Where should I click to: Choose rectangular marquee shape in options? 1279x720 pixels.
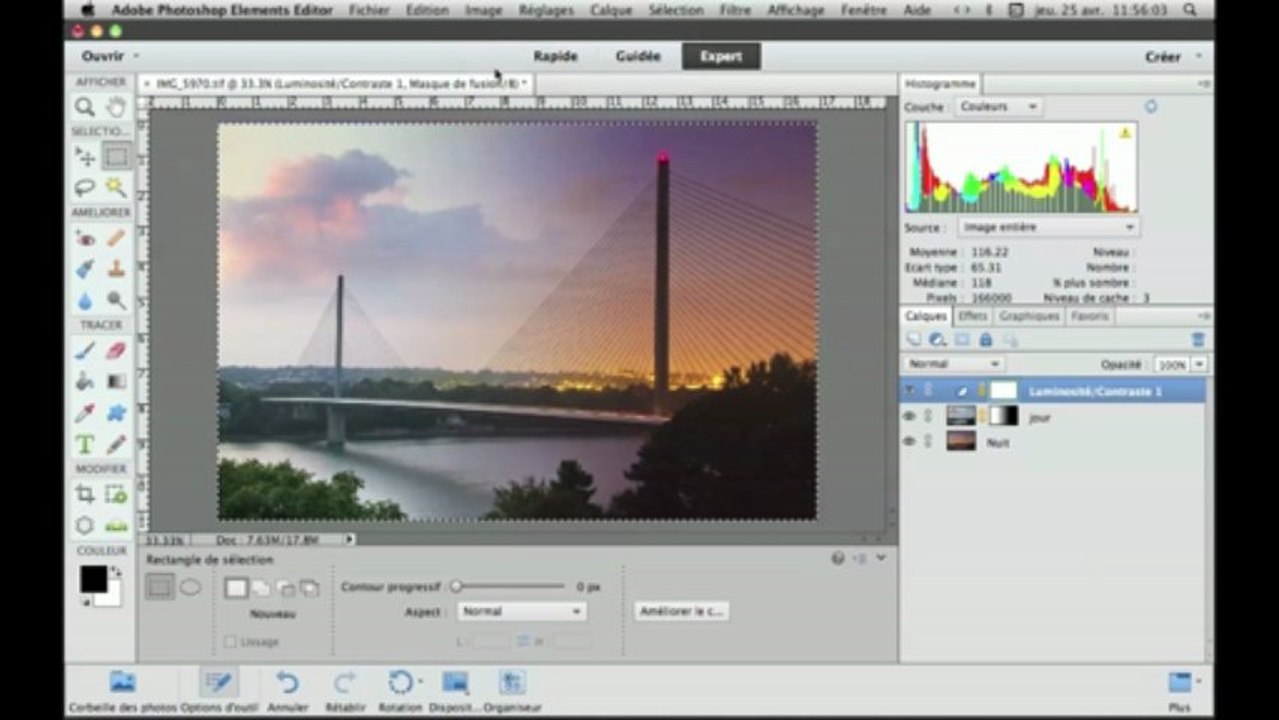point(160,588)
